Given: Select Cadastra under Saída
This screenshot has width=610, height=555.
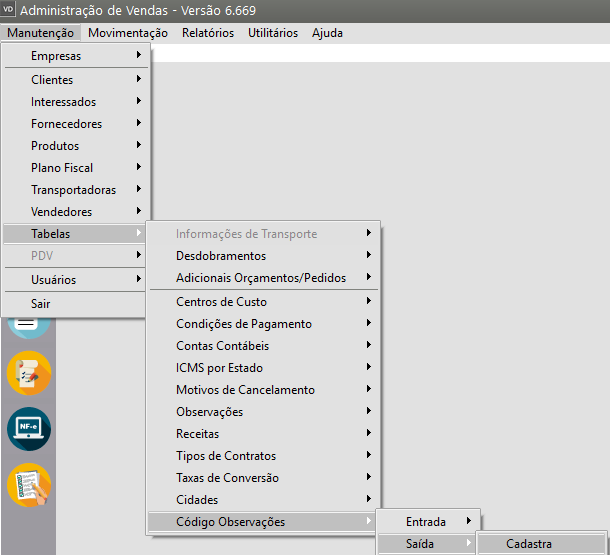Looking at the screenshot, I should coord(529,544).
